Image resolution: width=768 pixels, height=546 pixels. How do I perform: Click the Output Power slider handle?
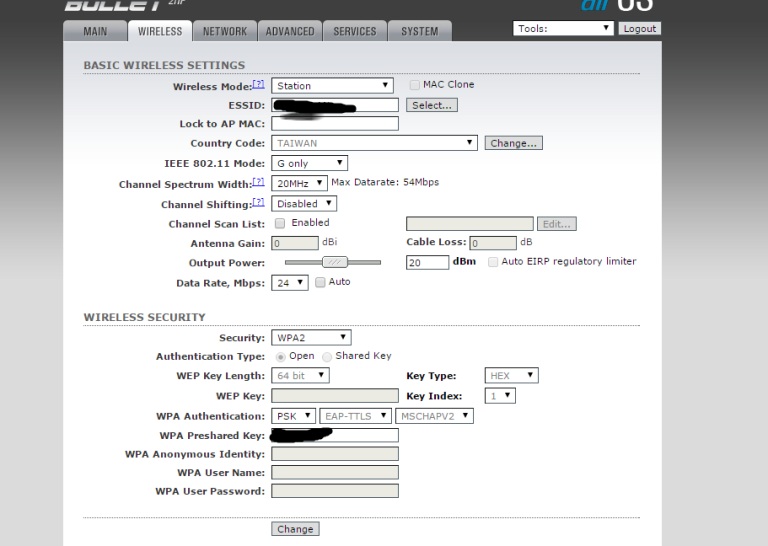[x=335, y=262]
